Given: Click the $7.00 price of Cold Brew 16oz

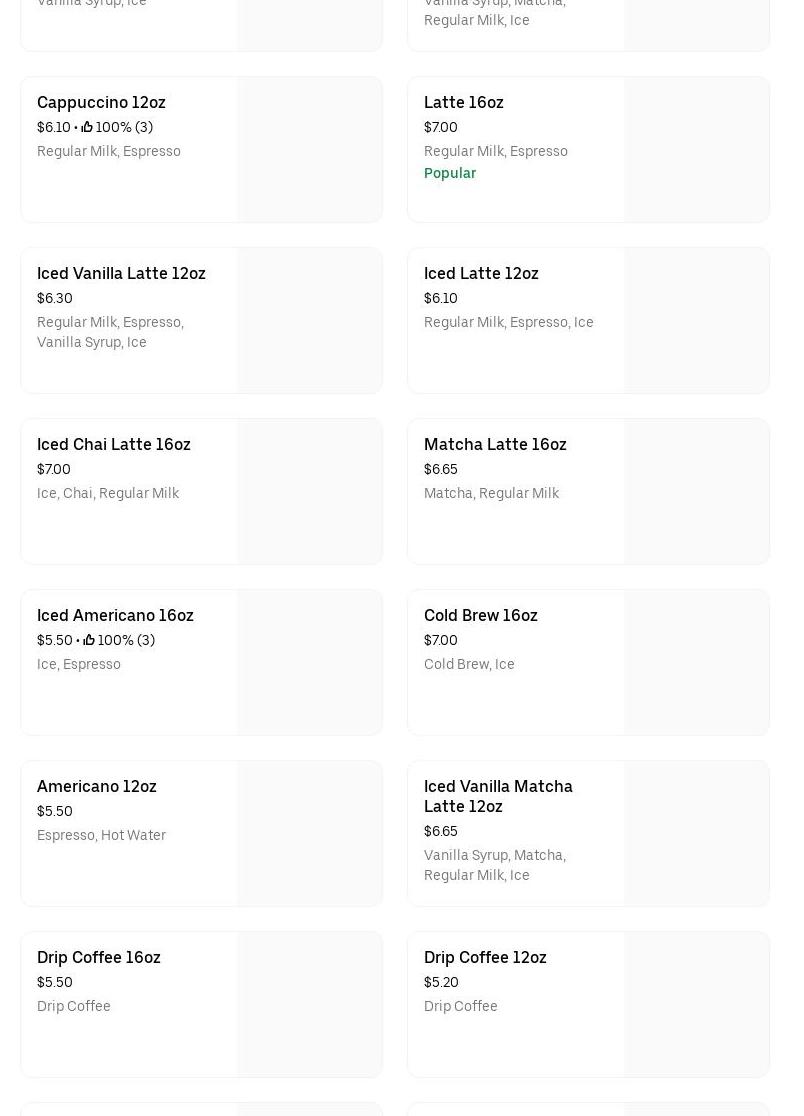Looking at the screenshot, I should point(440,640).
